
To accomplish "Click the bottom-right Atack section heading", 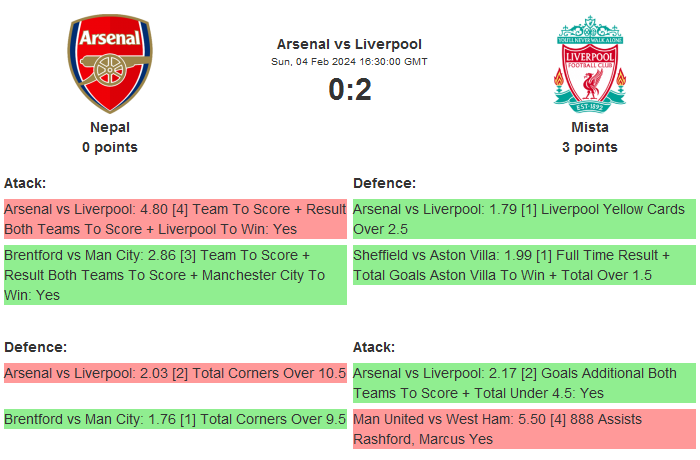I will tap(374, 347).
